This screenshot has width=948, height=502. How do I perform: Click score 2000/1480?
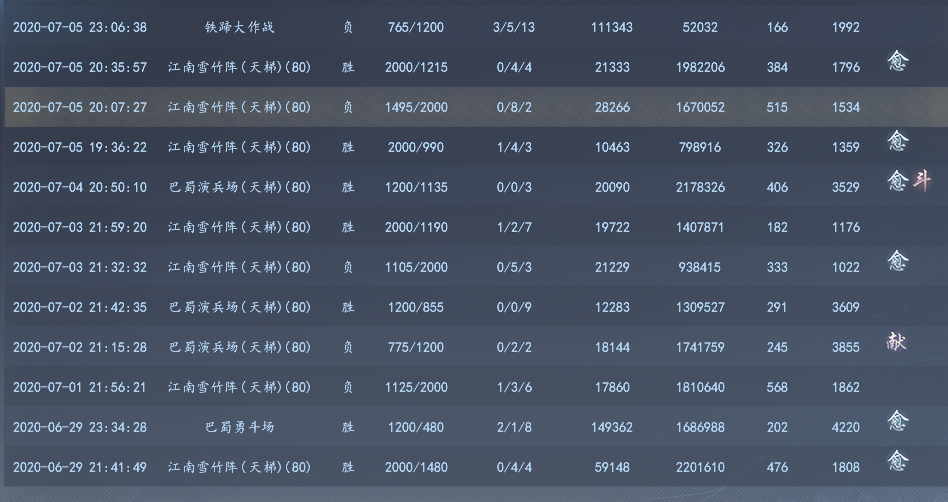416,467
